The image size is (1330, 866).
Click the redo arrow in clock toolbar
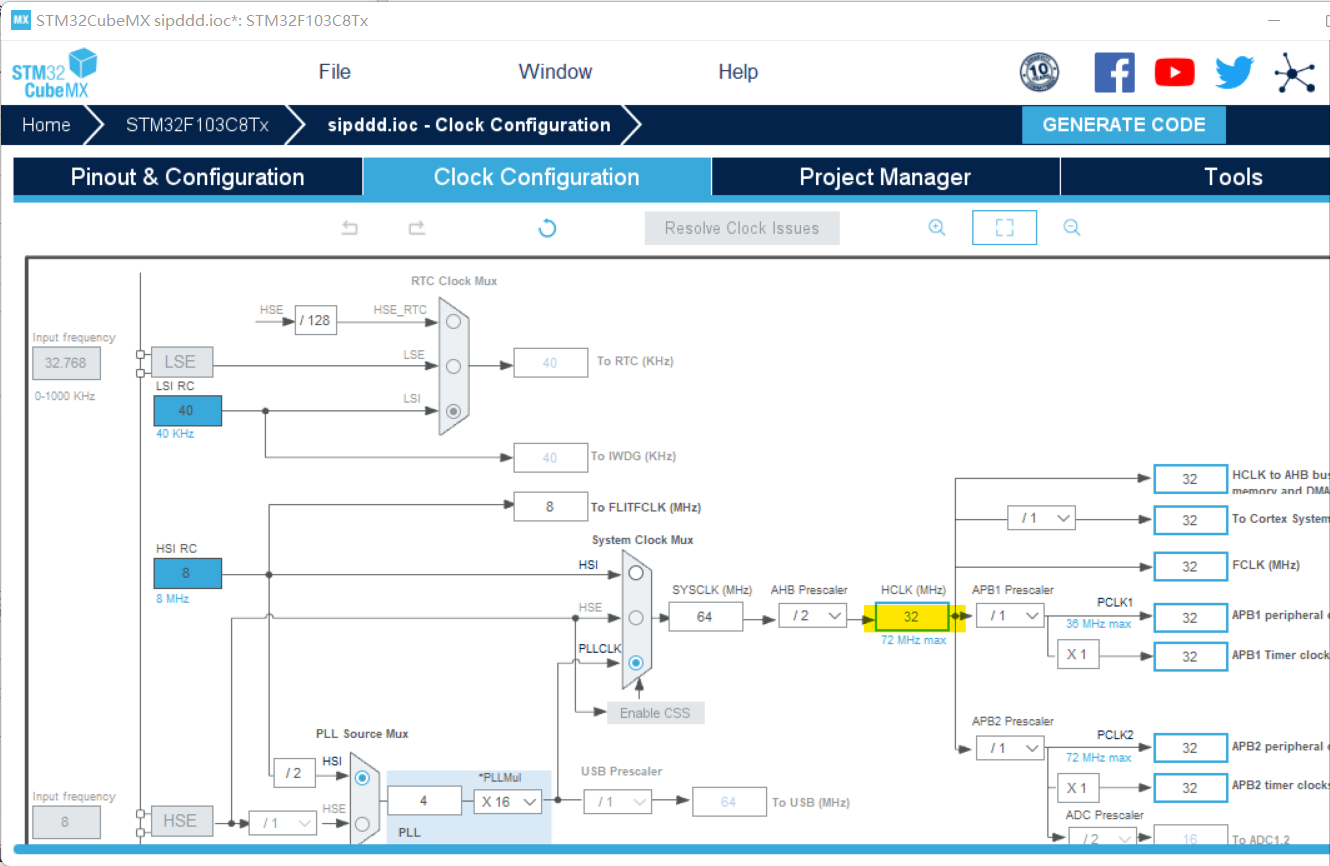(x=417, y=228)
